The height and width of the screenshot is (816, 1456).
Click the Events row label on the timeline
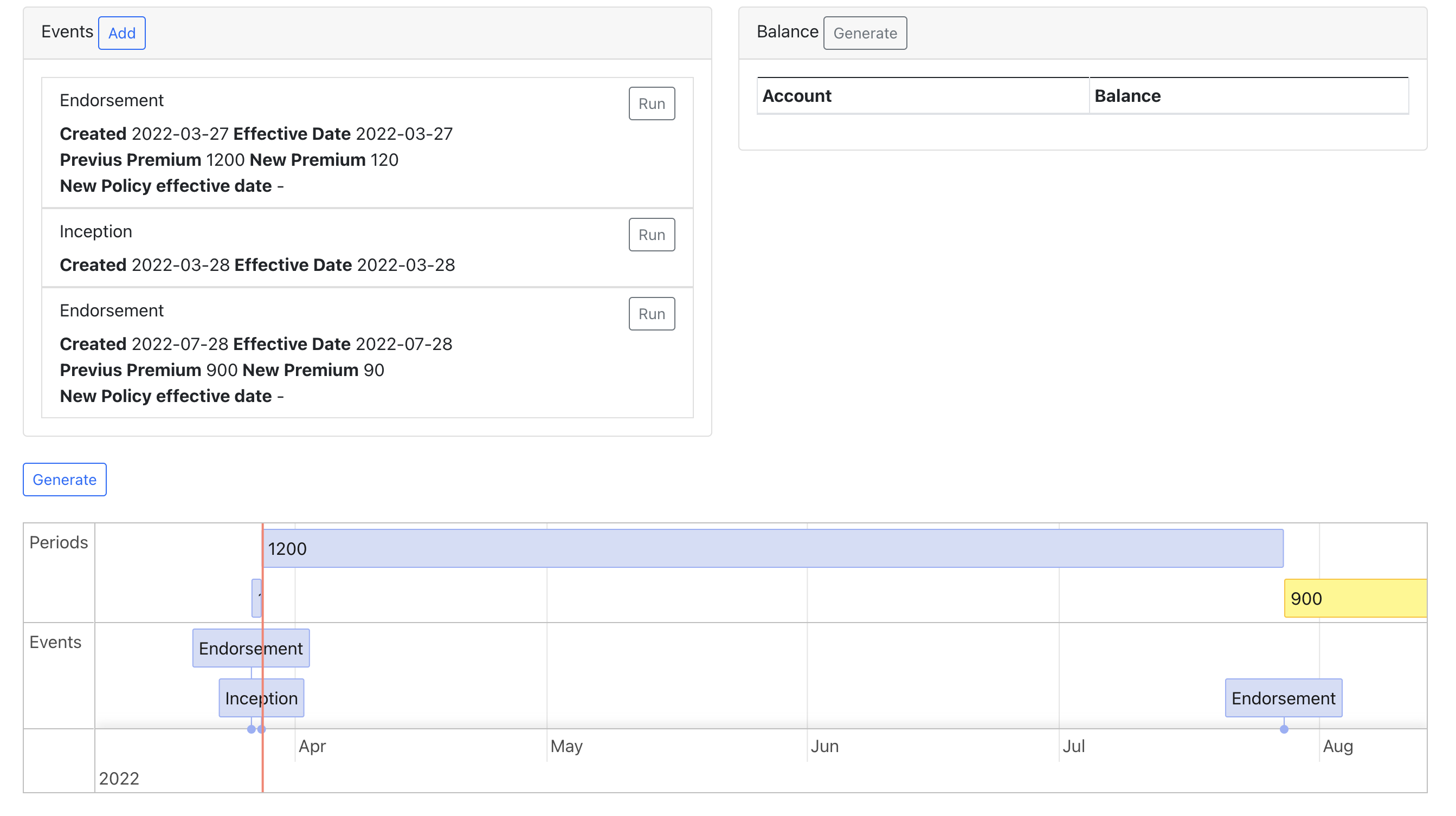(55, 642)
